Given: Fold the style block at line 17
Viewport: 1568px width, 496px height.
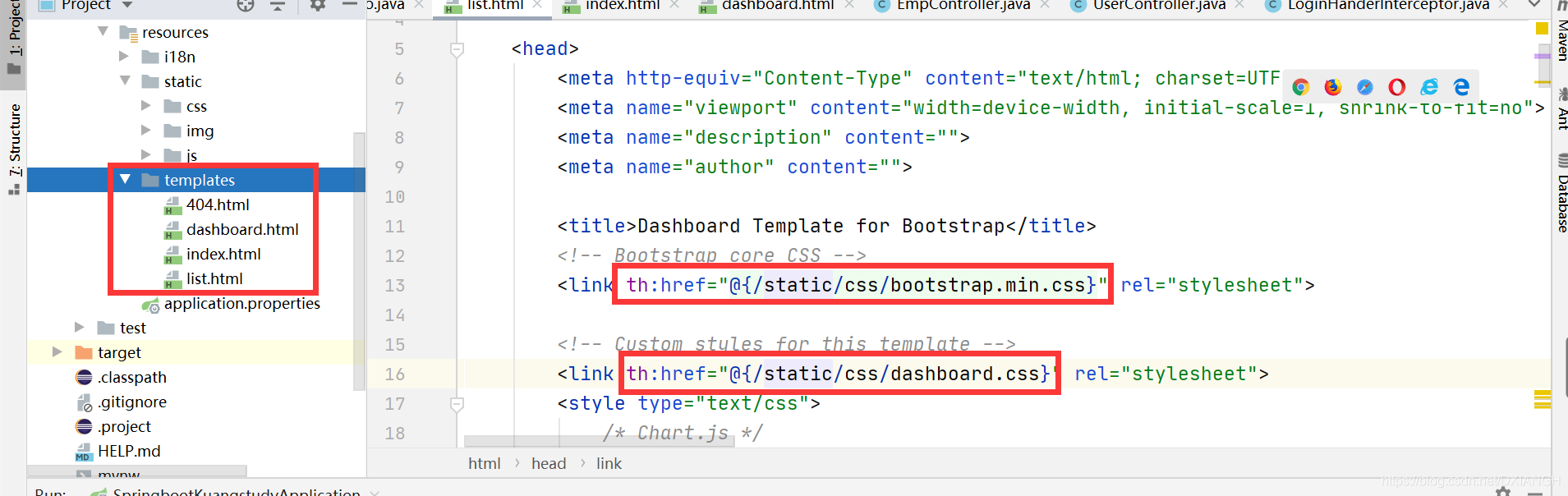Looking at the screenshot, I should tap(458, 404).
